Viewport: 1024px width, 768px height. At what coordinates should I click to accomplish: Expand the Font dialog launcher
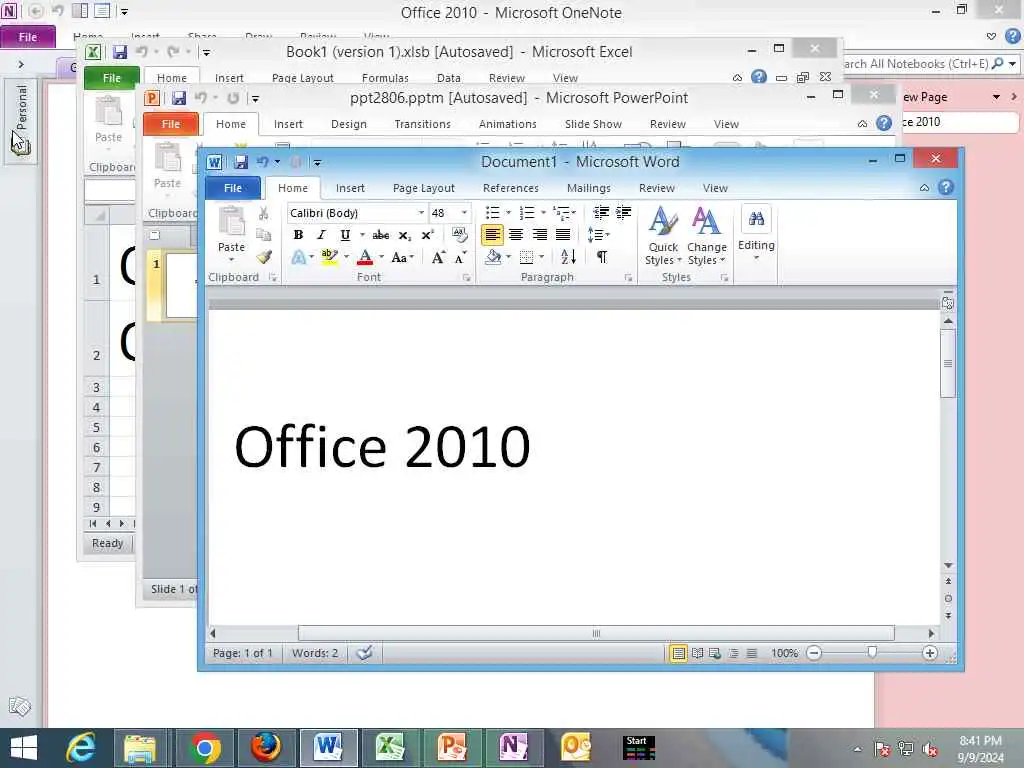tap(466, 278)
